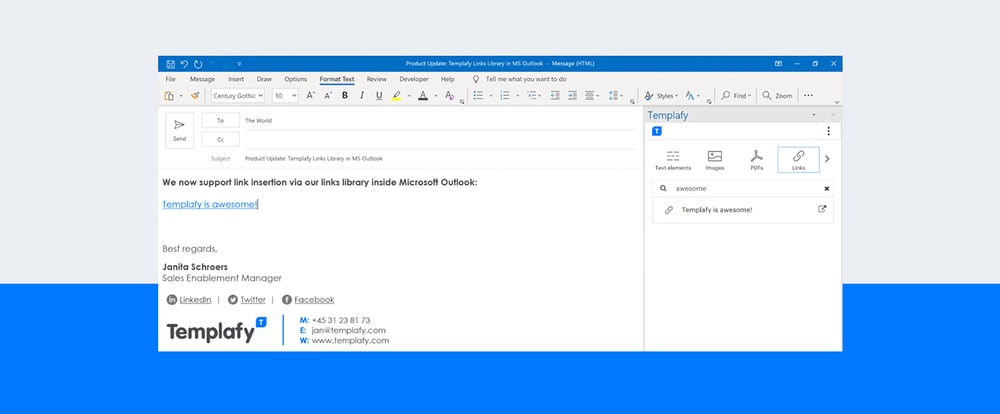Show more ribbon commands ellipsis
Viewport: 1000px width, 414px height.
pos(808,96)
